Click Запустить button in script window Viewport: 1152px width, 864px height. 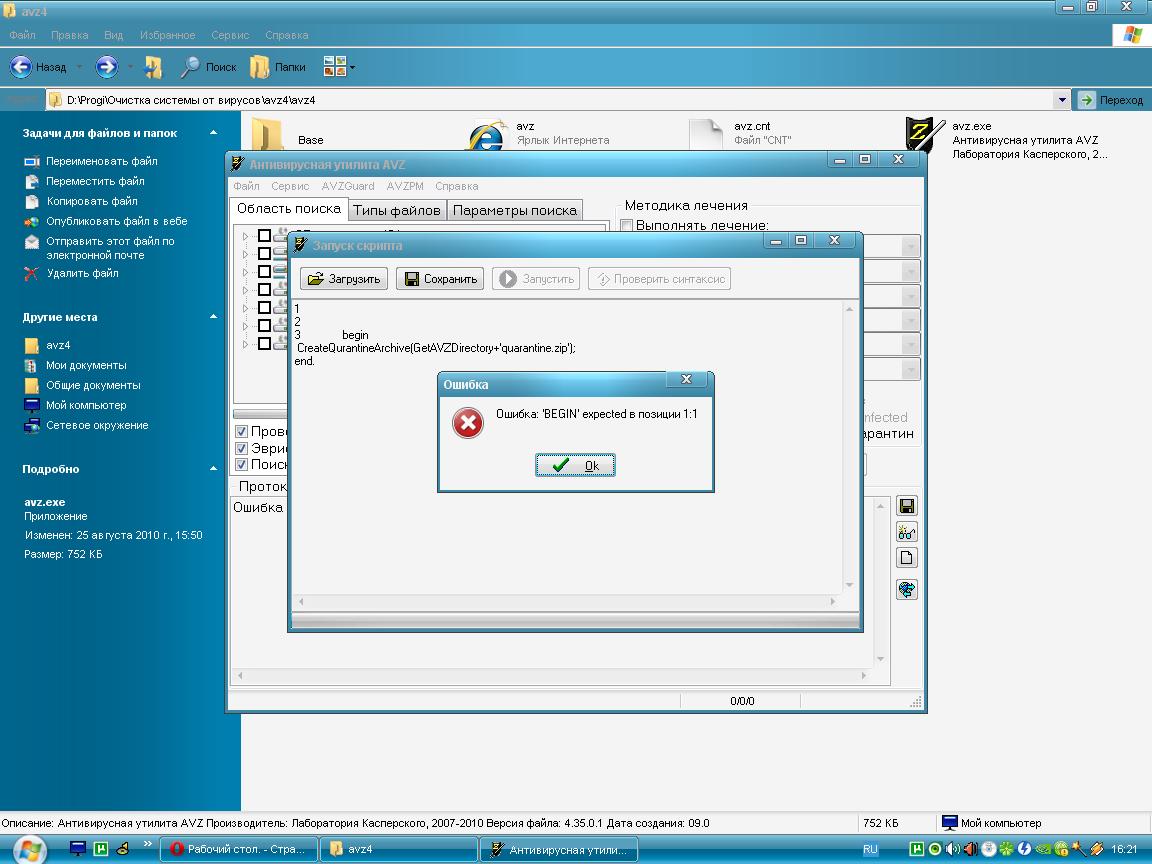[x=536, y=278]
